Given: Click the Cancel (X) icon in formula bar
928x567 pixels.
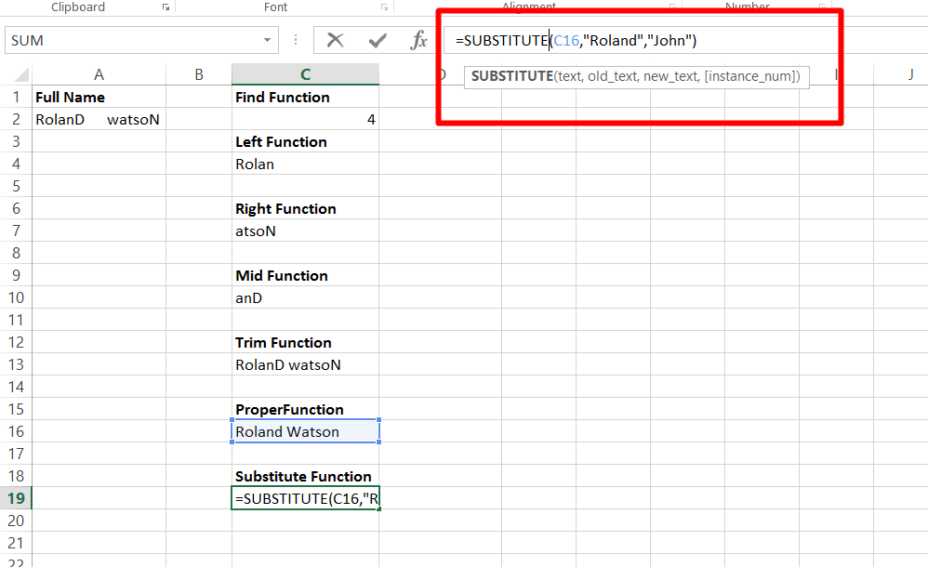Looking at the screenshot, I should tap(335, 41).
